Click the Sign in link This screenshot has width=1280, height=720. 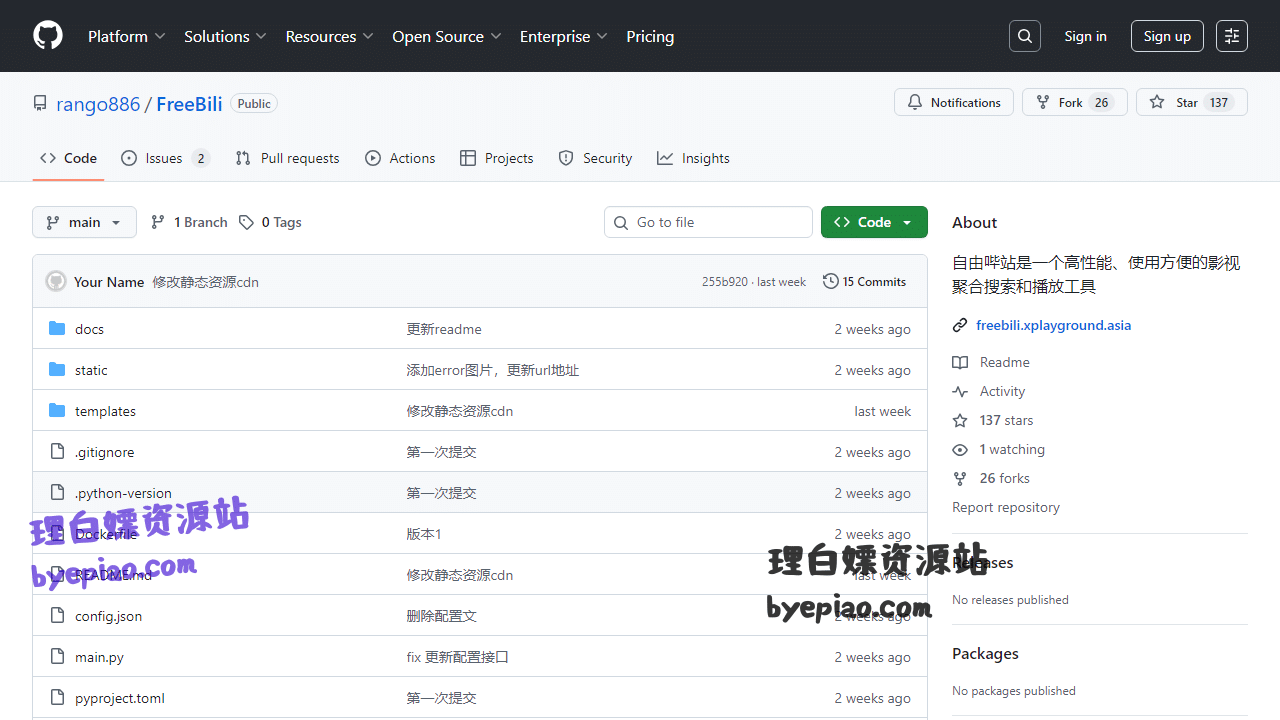click(1085, 36)
